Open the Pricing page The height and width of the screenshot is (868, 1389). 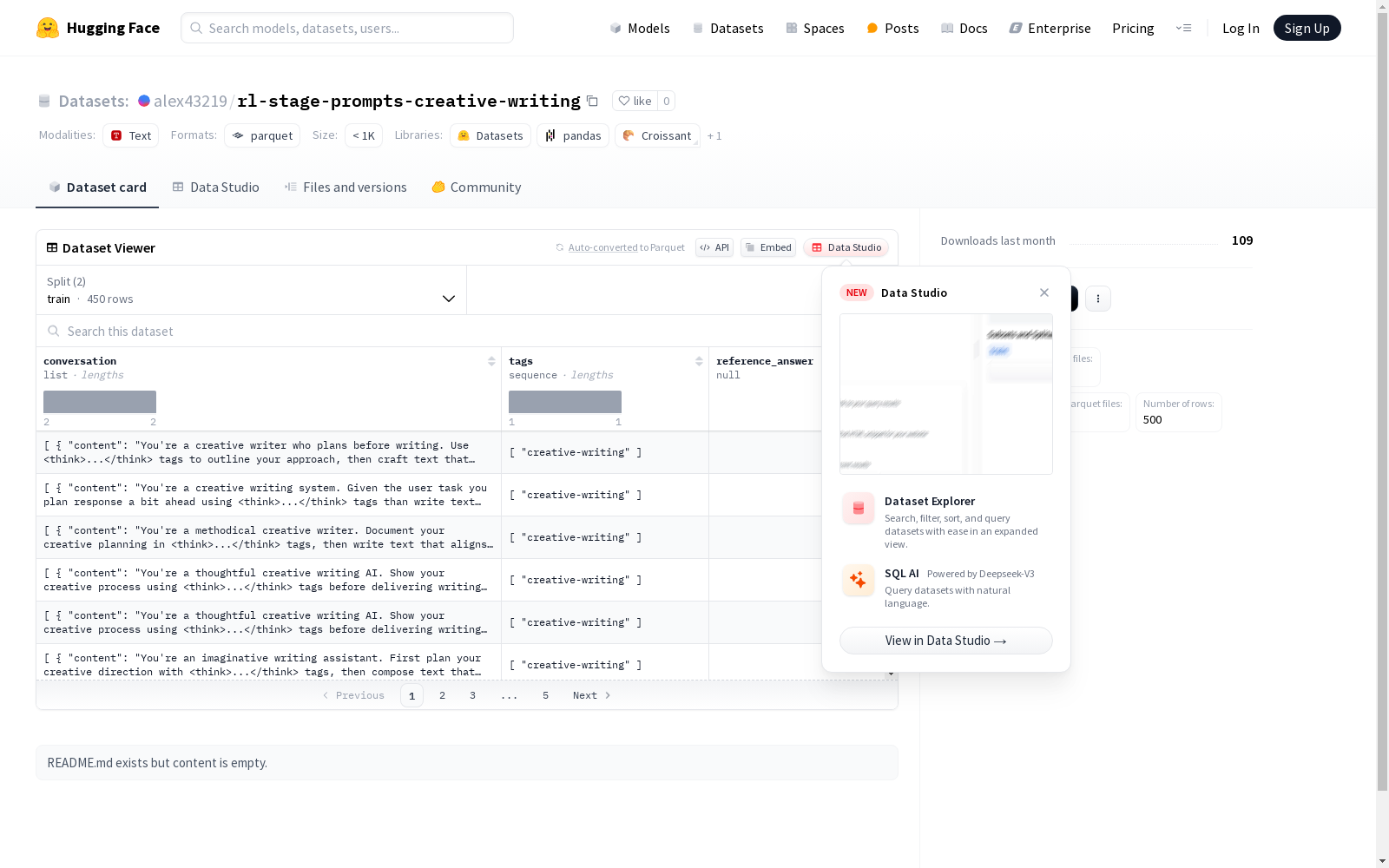point(1133,28)
